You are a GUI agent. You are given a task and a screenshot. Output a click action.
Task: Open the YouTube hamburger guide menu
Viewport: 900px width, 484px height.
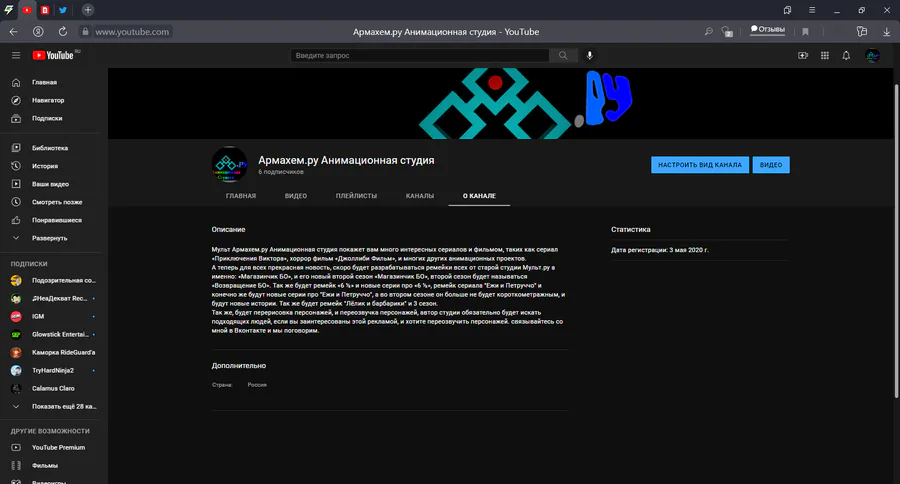[16, 55]
